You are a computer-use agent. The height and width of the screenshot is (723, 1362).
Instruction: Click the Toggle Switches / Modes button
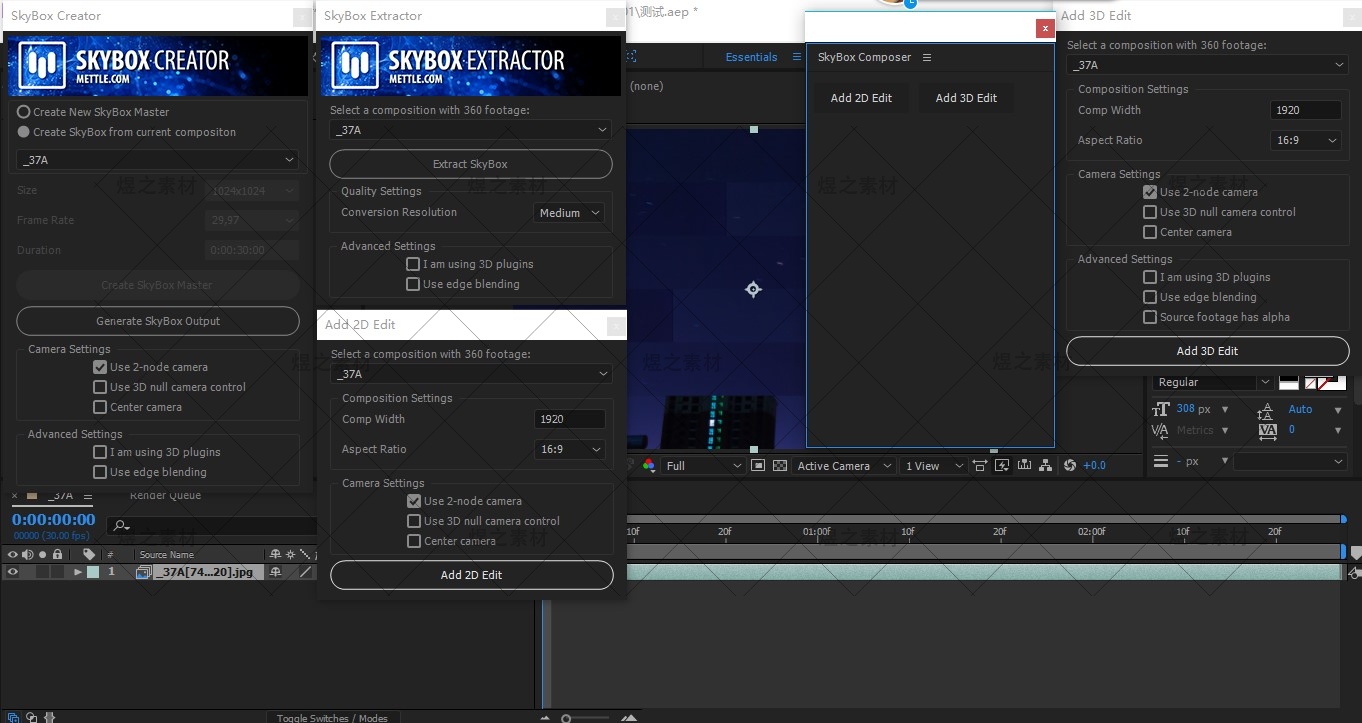tap(333, 717)
